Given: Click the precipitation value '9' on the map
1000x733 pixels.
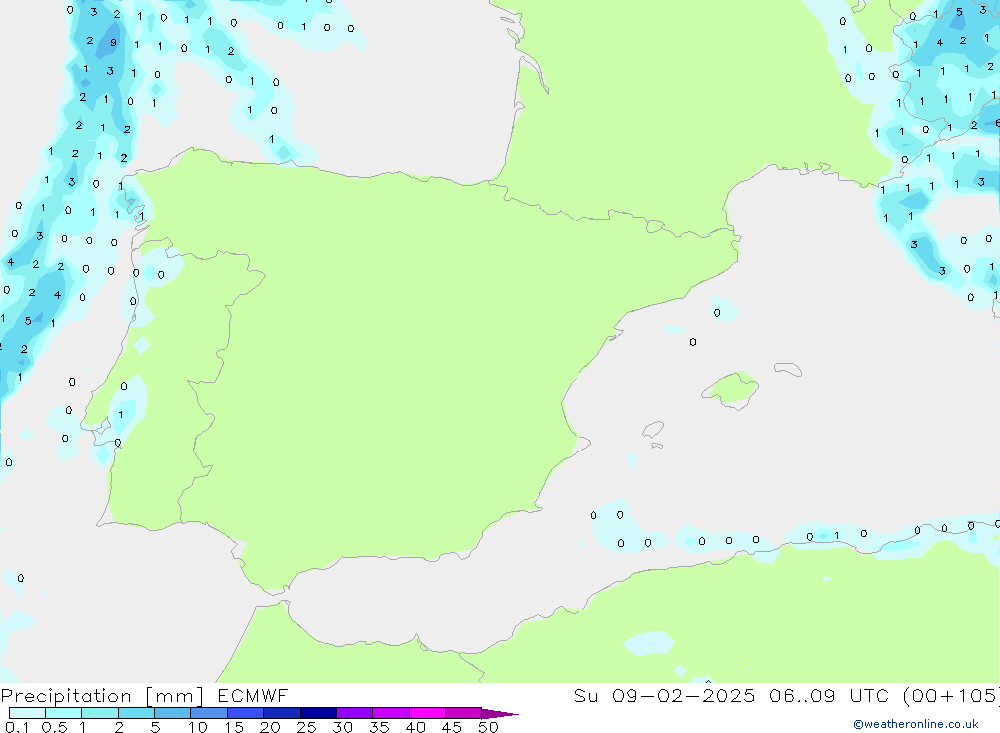Looking at the screenshot, I should pyautogui.click(x=114, y=43).
